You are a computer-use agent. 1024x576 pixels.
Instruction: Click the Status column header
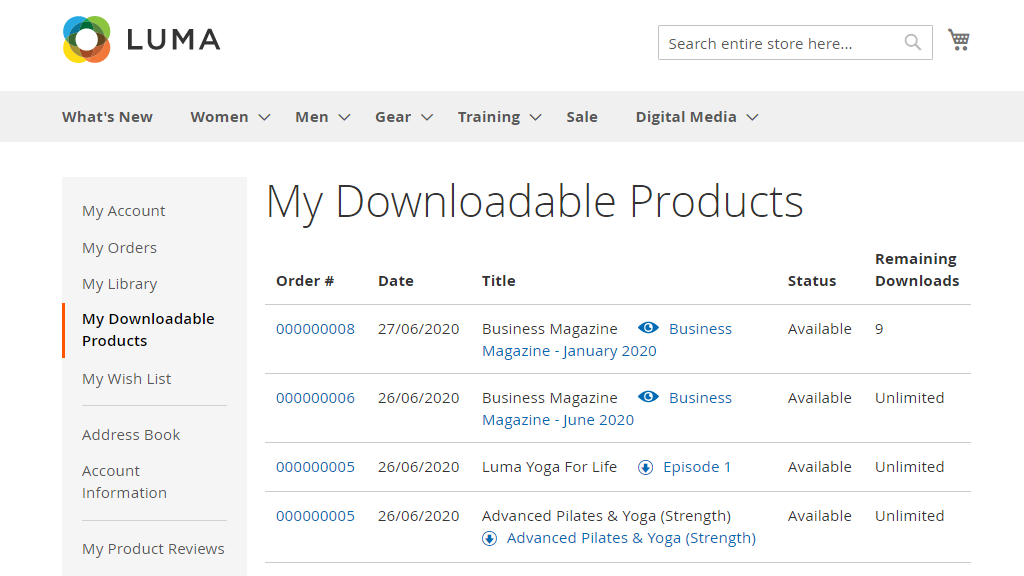tap(812, 281)
